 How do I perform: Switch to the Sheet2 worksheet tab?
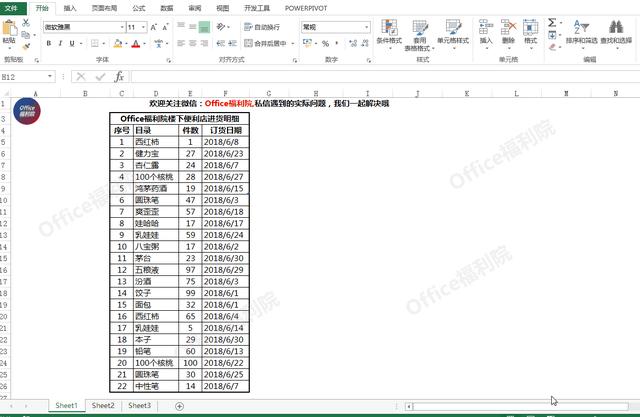[x=103, y=405]
